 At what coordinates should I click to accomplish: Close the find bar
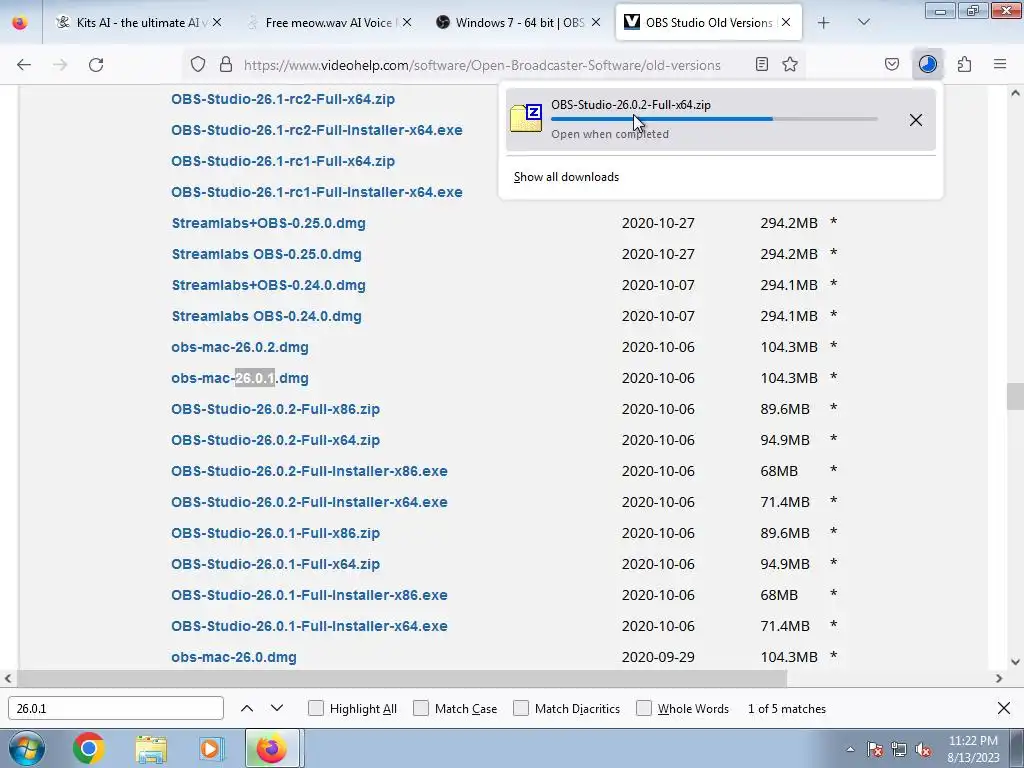[1004, 709]
